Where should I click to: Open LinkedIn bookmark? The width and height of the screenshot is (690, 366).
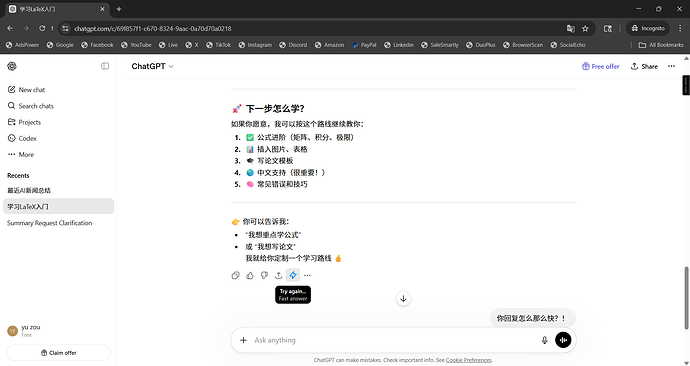(399, 45)
